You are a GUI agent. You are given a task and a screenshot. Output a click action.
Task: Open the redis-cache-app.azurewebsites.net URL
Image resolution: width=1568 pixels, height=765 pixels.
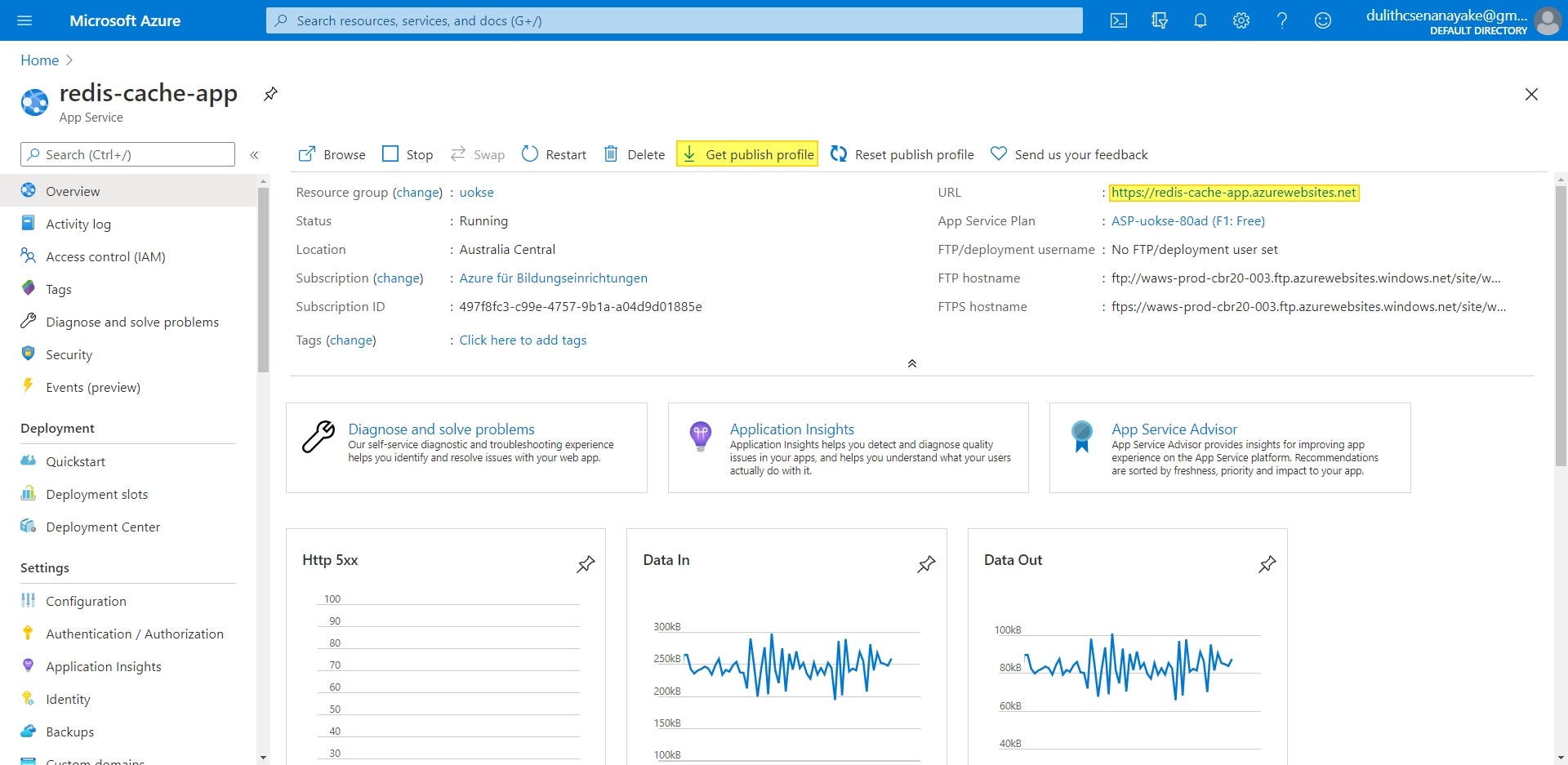tap(1234, 193)
